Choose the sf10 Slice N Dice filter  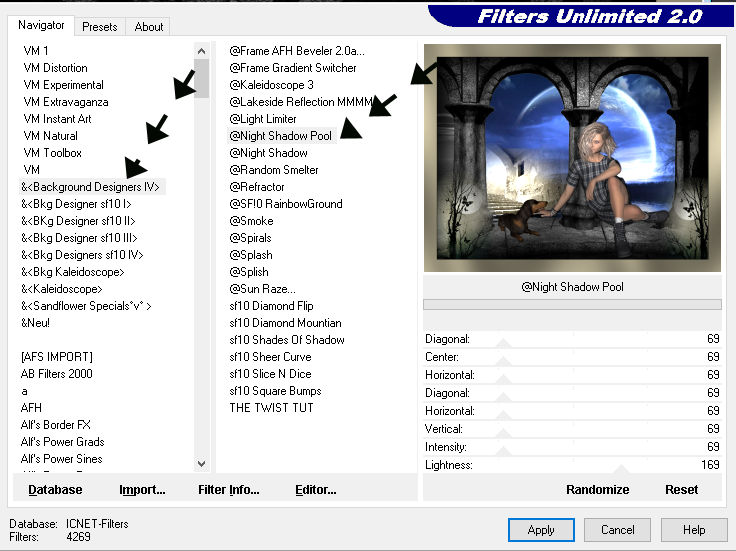pos(270,374)
